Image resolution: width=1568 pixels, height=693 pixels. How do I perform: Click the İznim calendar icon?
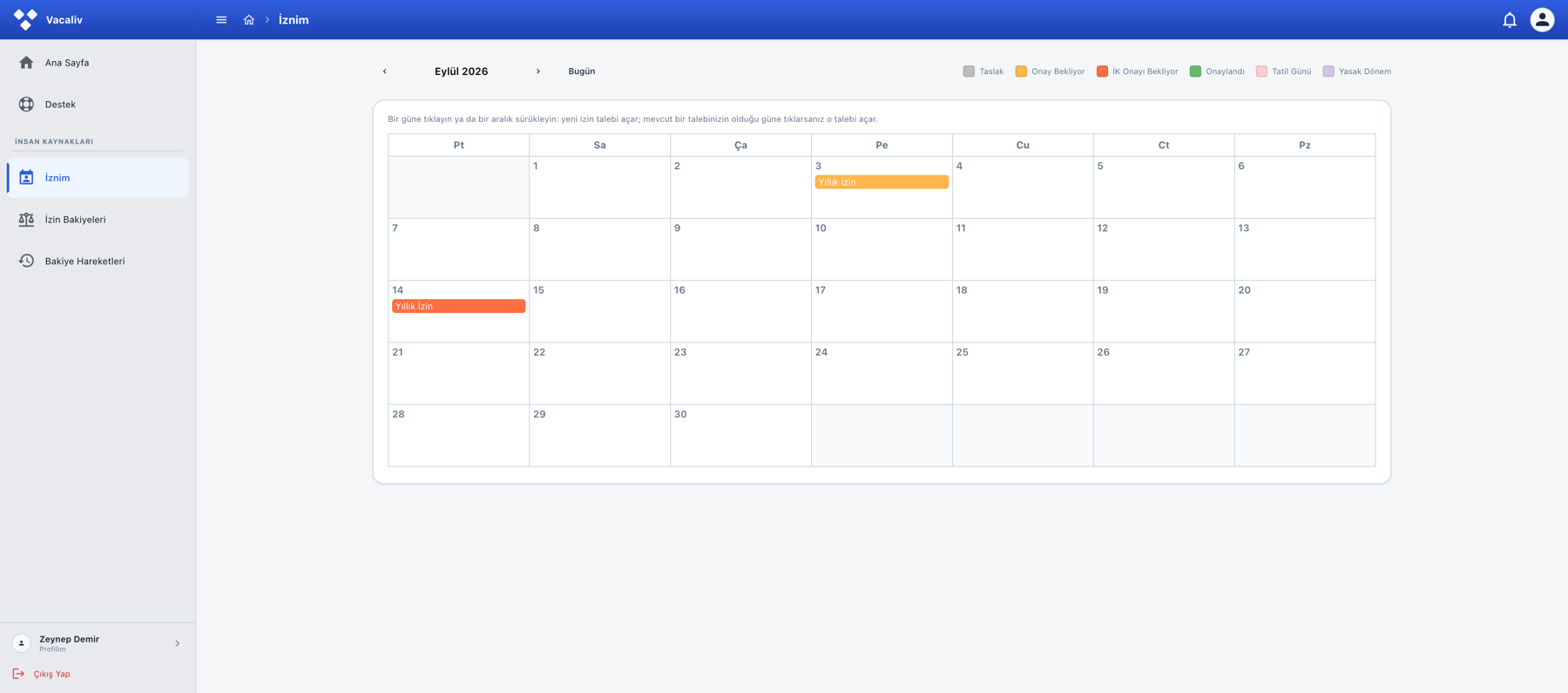point(26,178)
